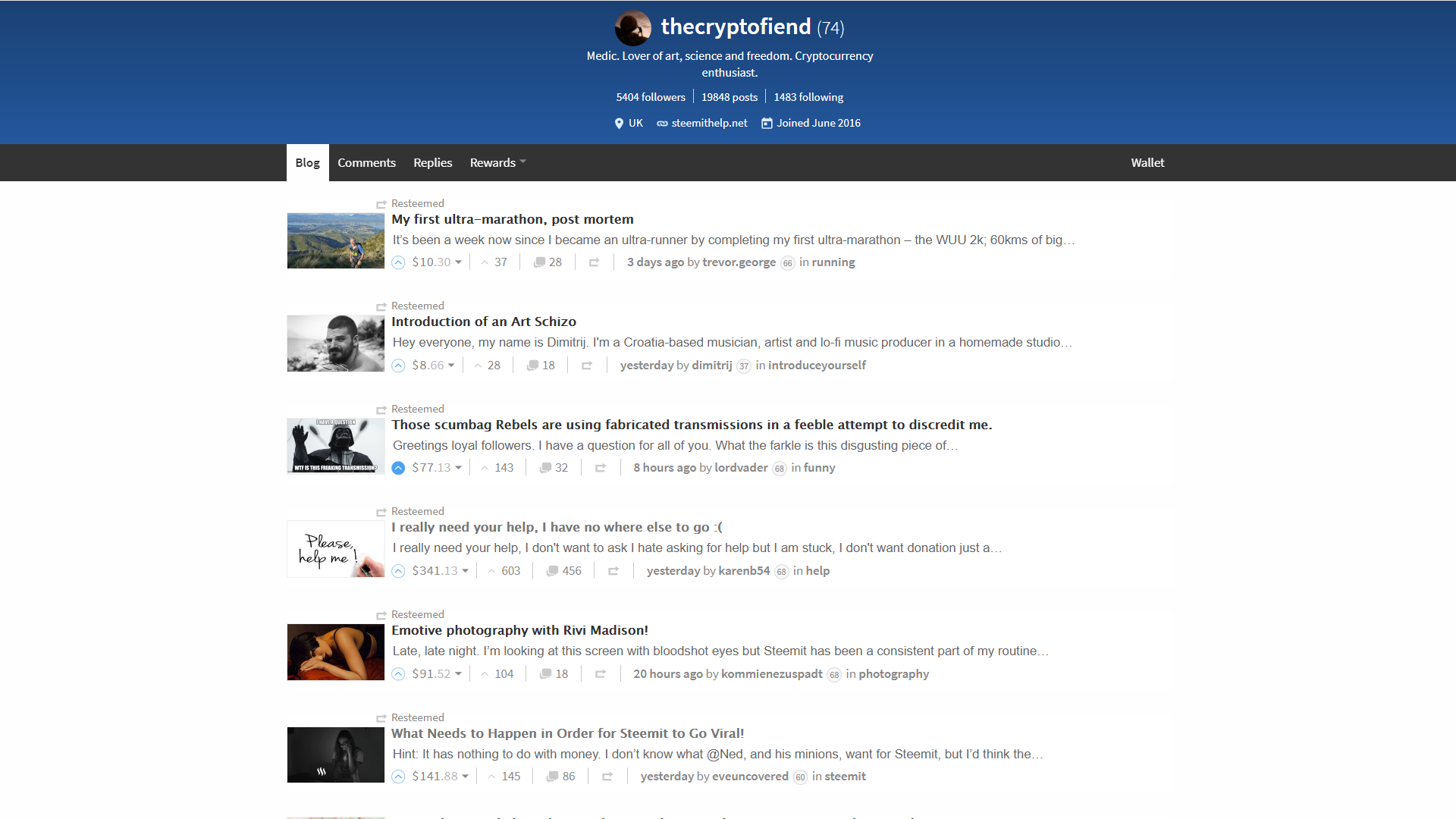This screenshot has width=1456, height=819.
Task: Visit author lordvader profile
Action: tap(741, 468)
